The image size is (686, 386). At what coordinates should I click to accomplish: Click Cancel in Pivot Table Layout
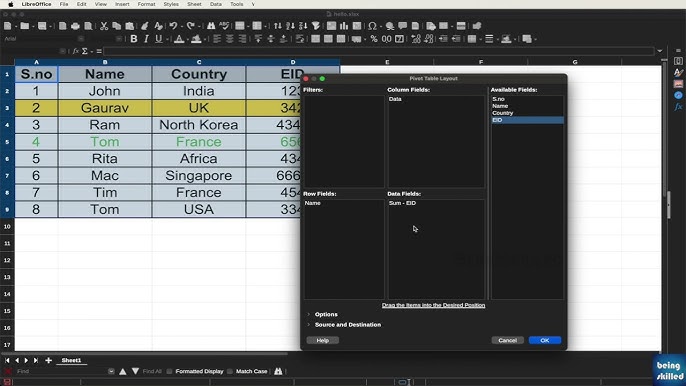tap(508, 340)
